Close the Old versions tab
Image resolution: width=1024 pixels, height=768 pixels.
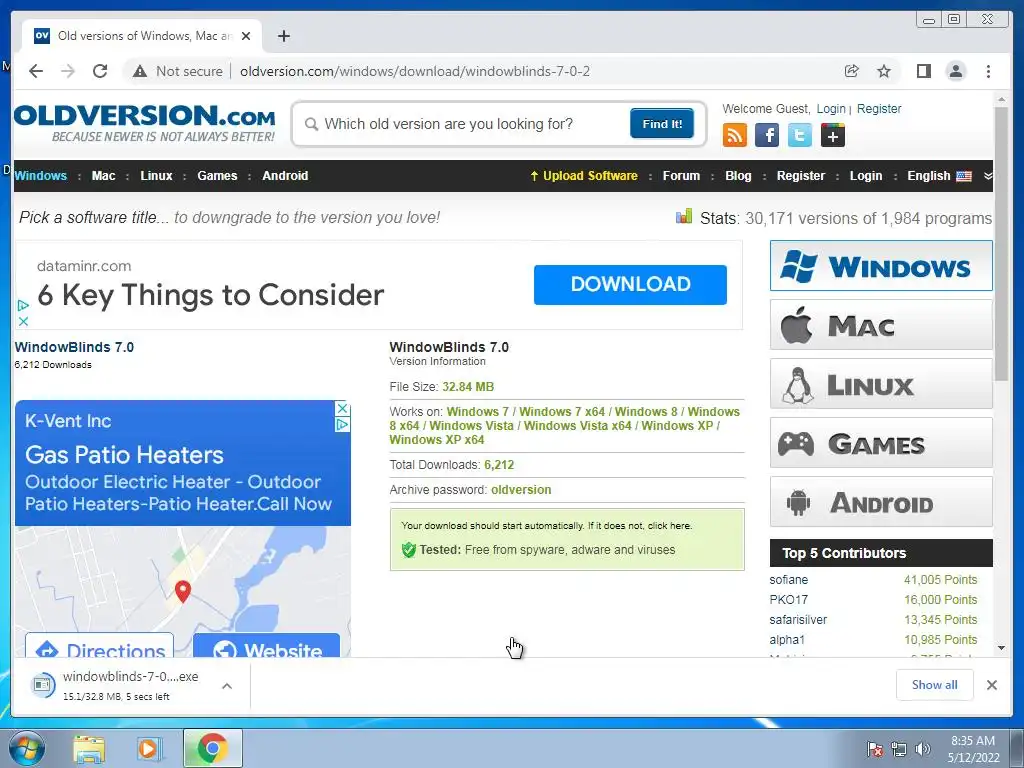tap(246, 36)
